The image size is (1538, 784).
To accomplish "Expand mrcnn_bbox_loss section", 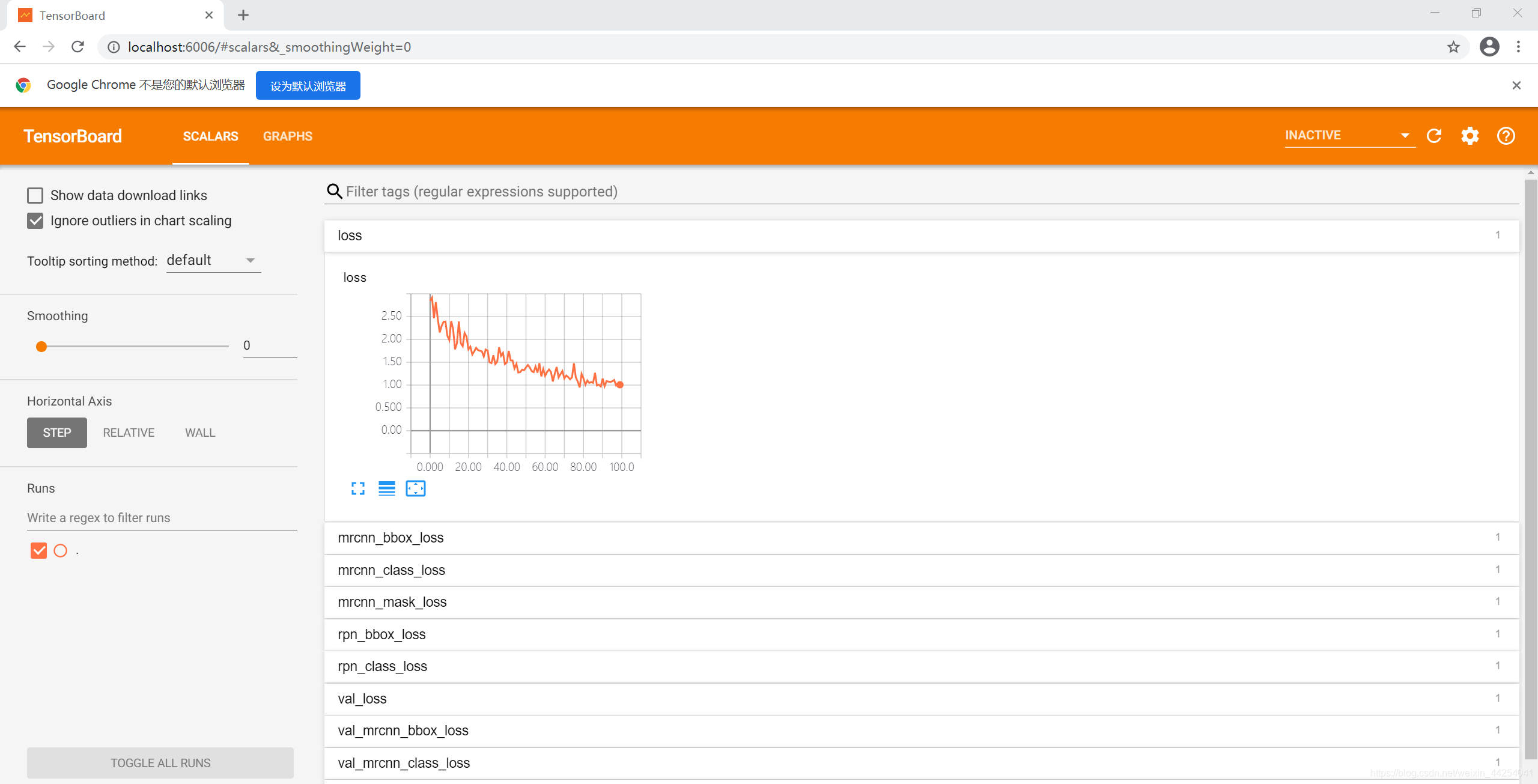I will pyautogui.click(x=922, y=538).
